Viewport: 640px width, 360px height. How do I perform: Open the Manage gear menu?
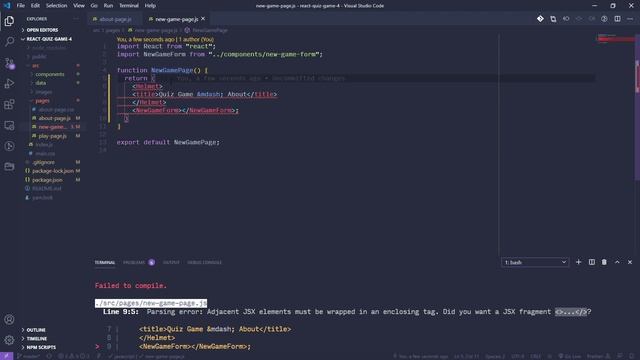(9, 340)
